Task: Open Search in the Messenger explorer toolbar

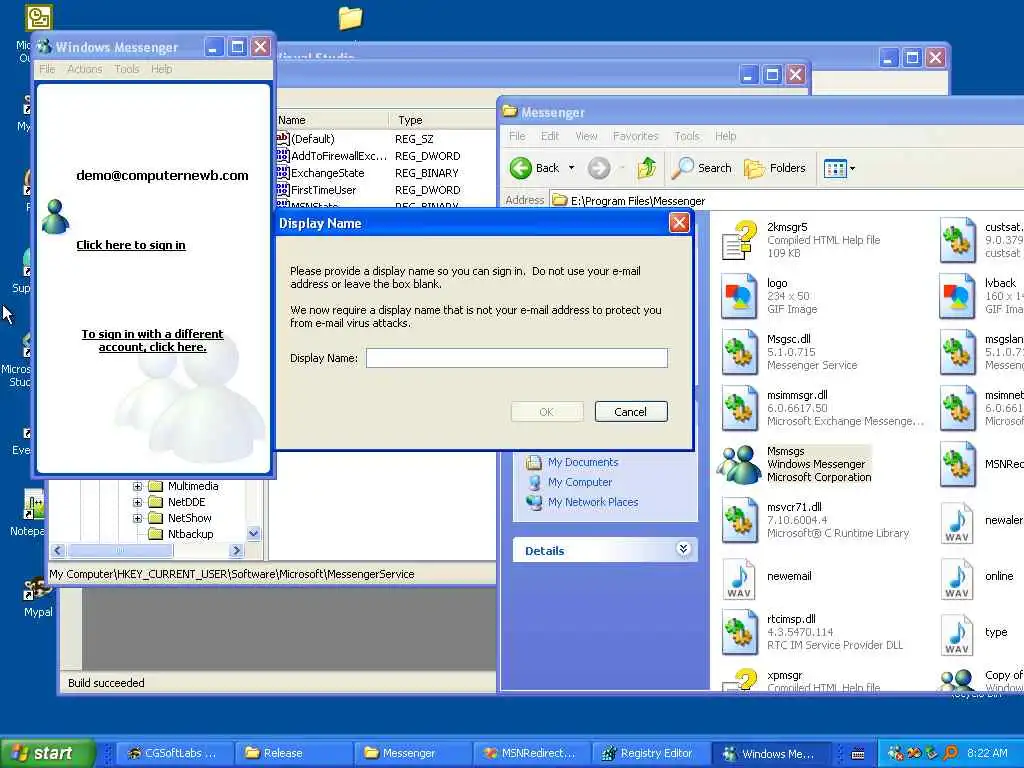Action: (x=701, y=168)
